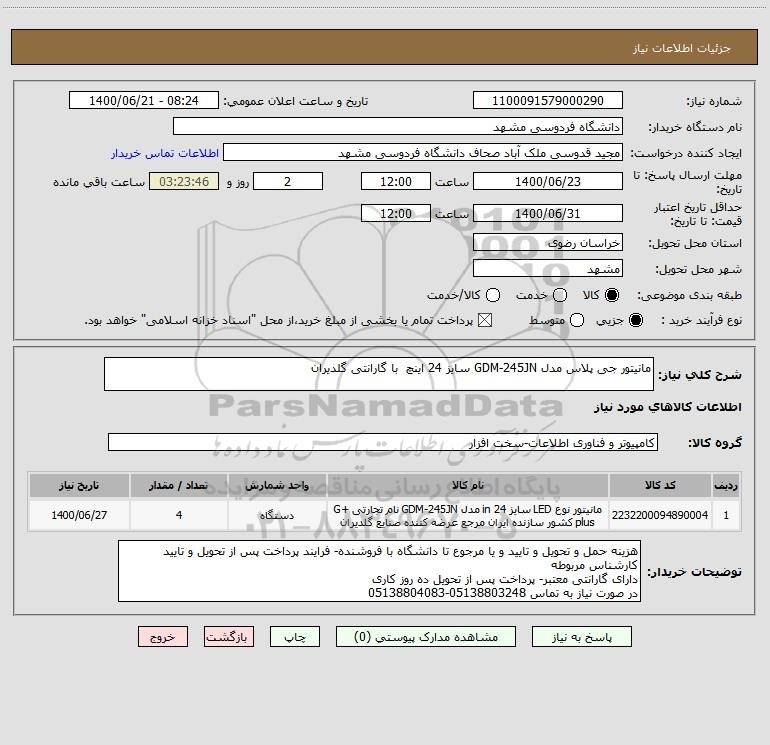770x745 pixels.
Task: Click the row number cell 1
Action: [x=726, y=515]
